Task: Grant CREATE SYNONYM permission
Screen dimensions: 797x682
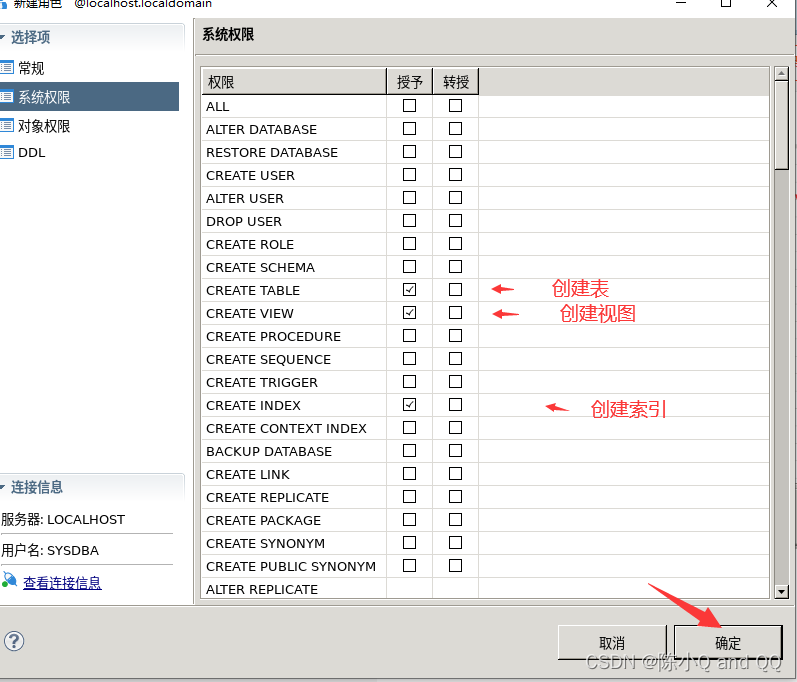Action: click(409, 543)
